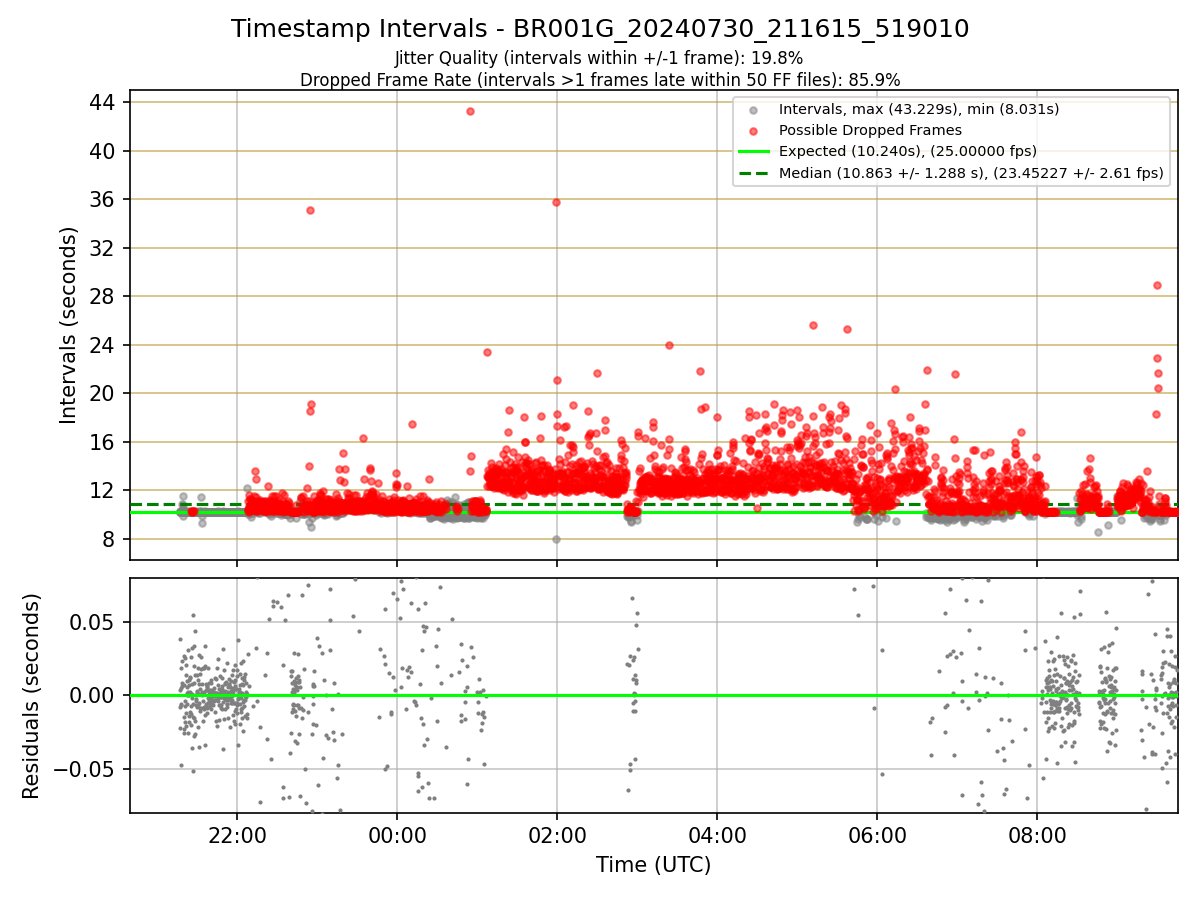Screen dimensions: 1200x900
Task: Select the Dropped Frame Rate 85.9% line
Action: click(600, 79)
